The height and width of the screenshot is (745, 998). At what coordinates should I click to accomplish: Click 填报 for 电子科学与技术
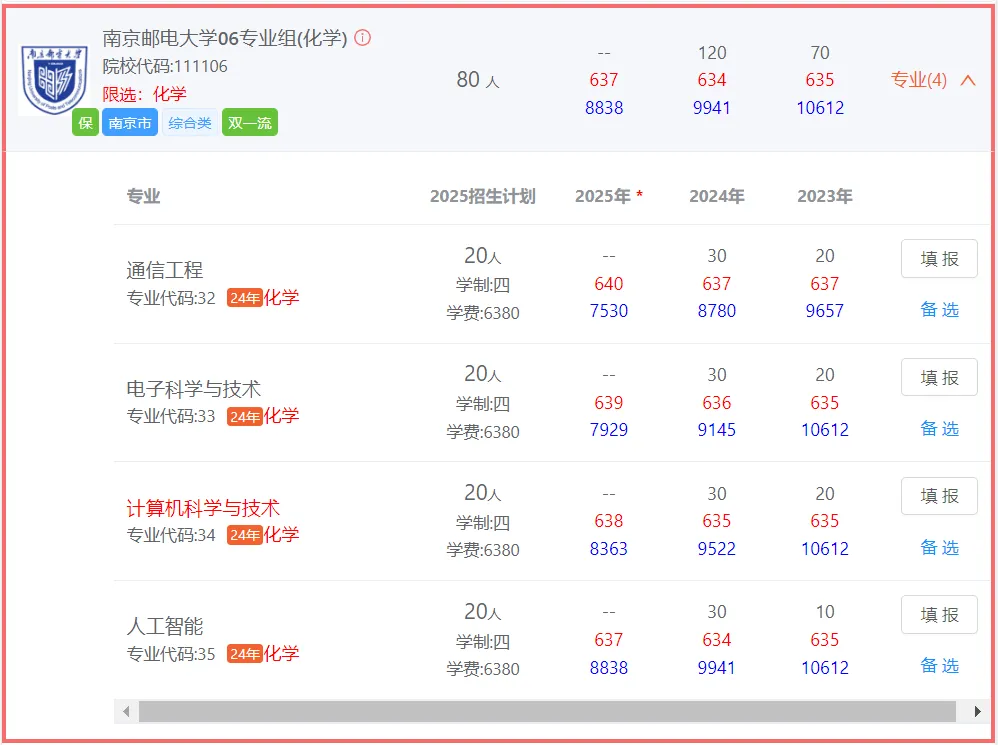coord(939,377)
